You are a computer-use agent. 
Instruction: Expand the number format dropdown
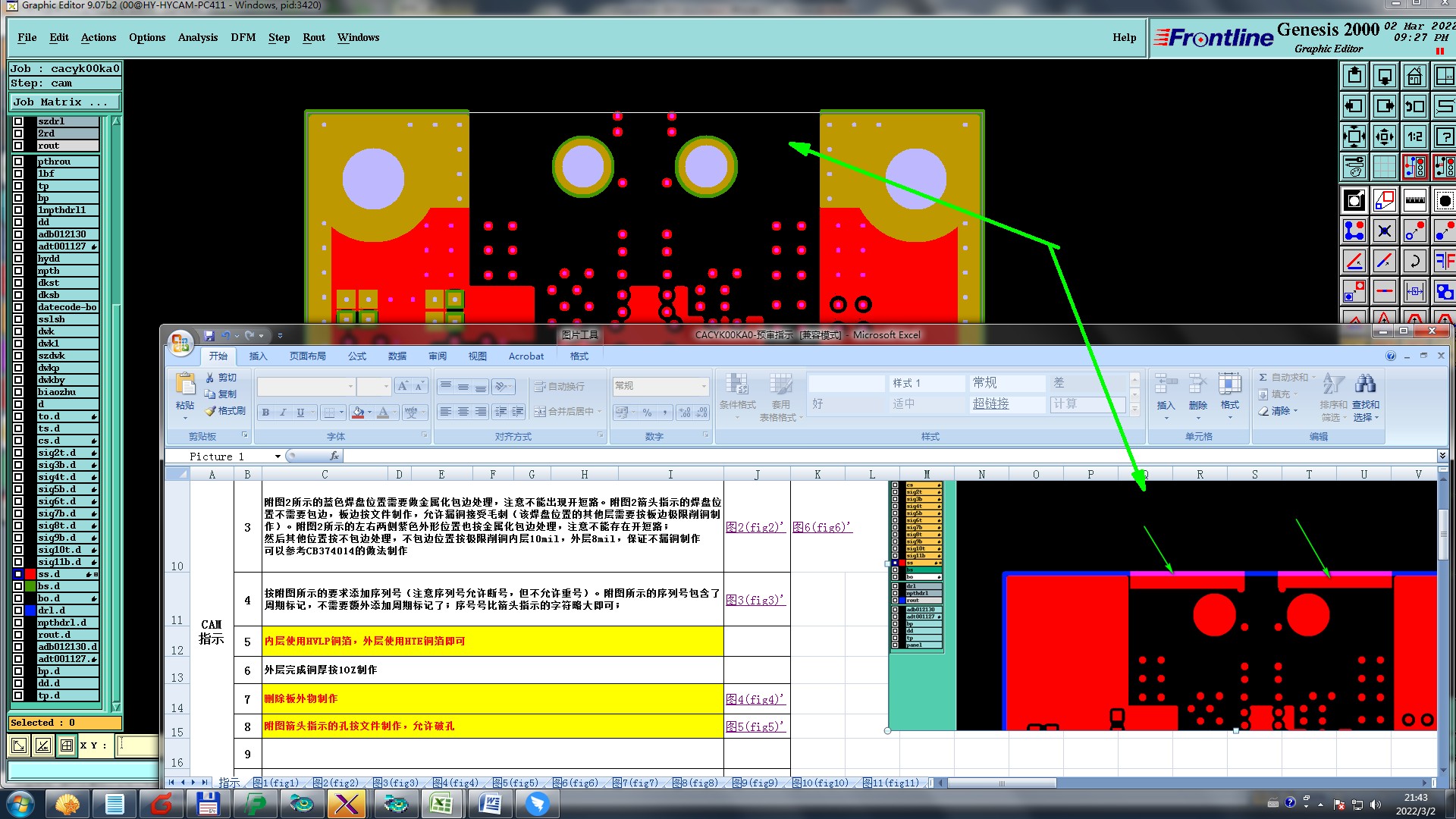pos(704,386)
